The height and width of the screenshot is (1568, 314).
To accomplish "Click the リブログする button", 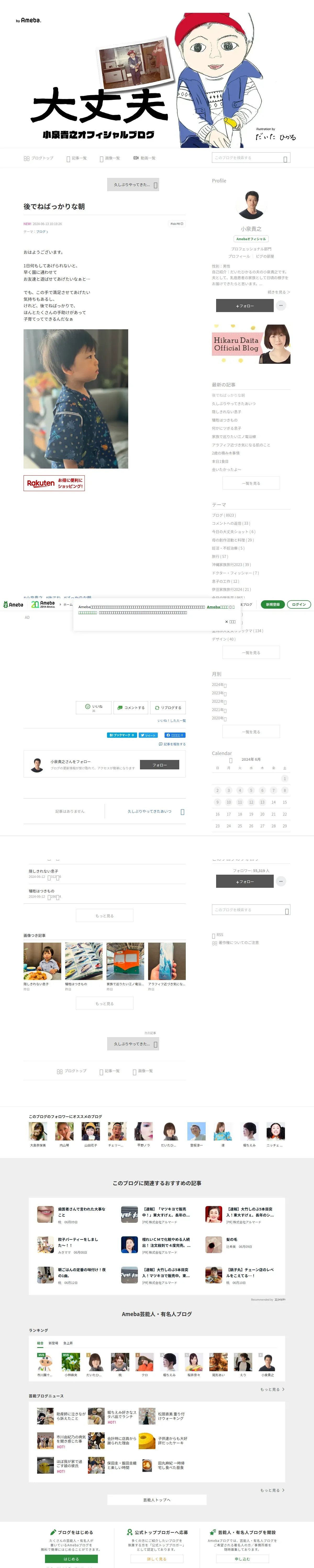I will [x=168, y=707].
